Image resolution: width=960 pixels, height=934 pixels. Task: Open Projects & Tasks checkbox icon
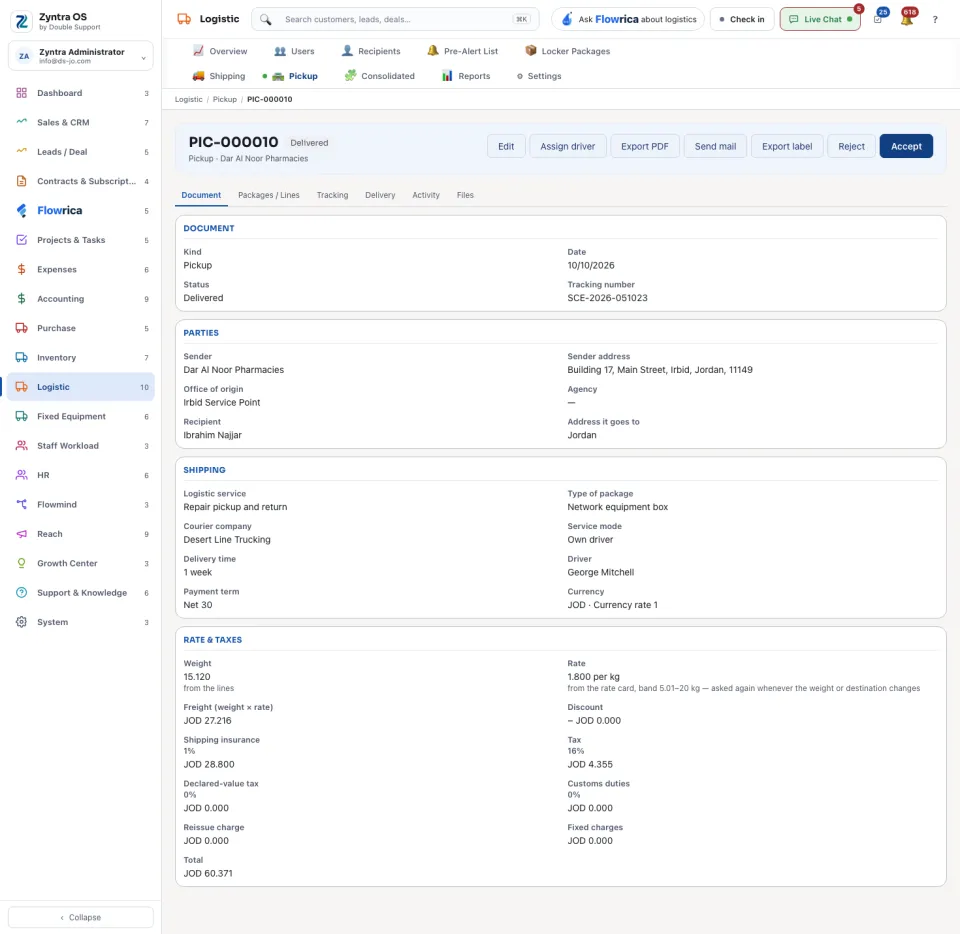(x=21, y=240)
